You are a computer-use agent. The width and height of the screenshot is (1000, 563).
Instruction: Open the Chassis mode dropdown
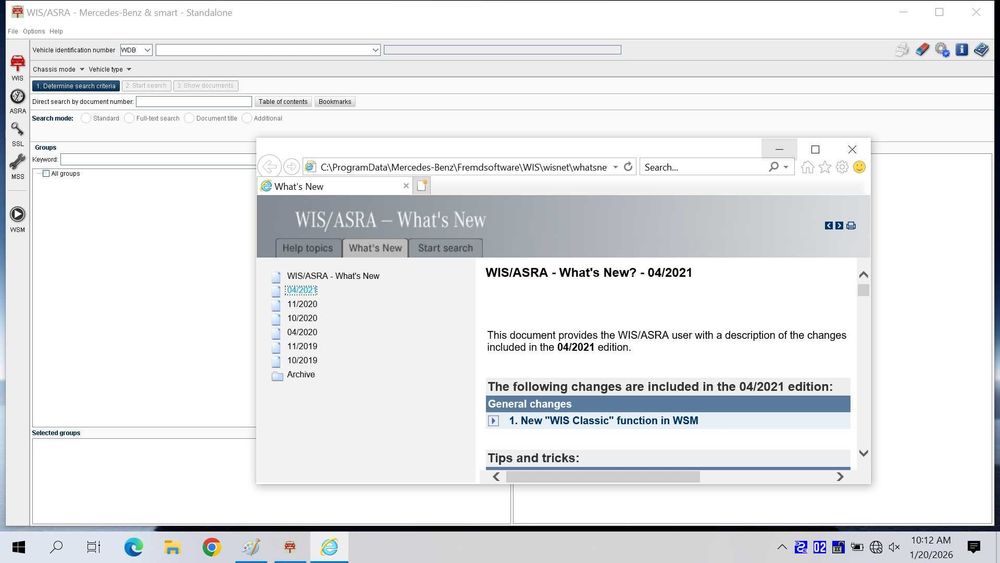click(58, 69)
